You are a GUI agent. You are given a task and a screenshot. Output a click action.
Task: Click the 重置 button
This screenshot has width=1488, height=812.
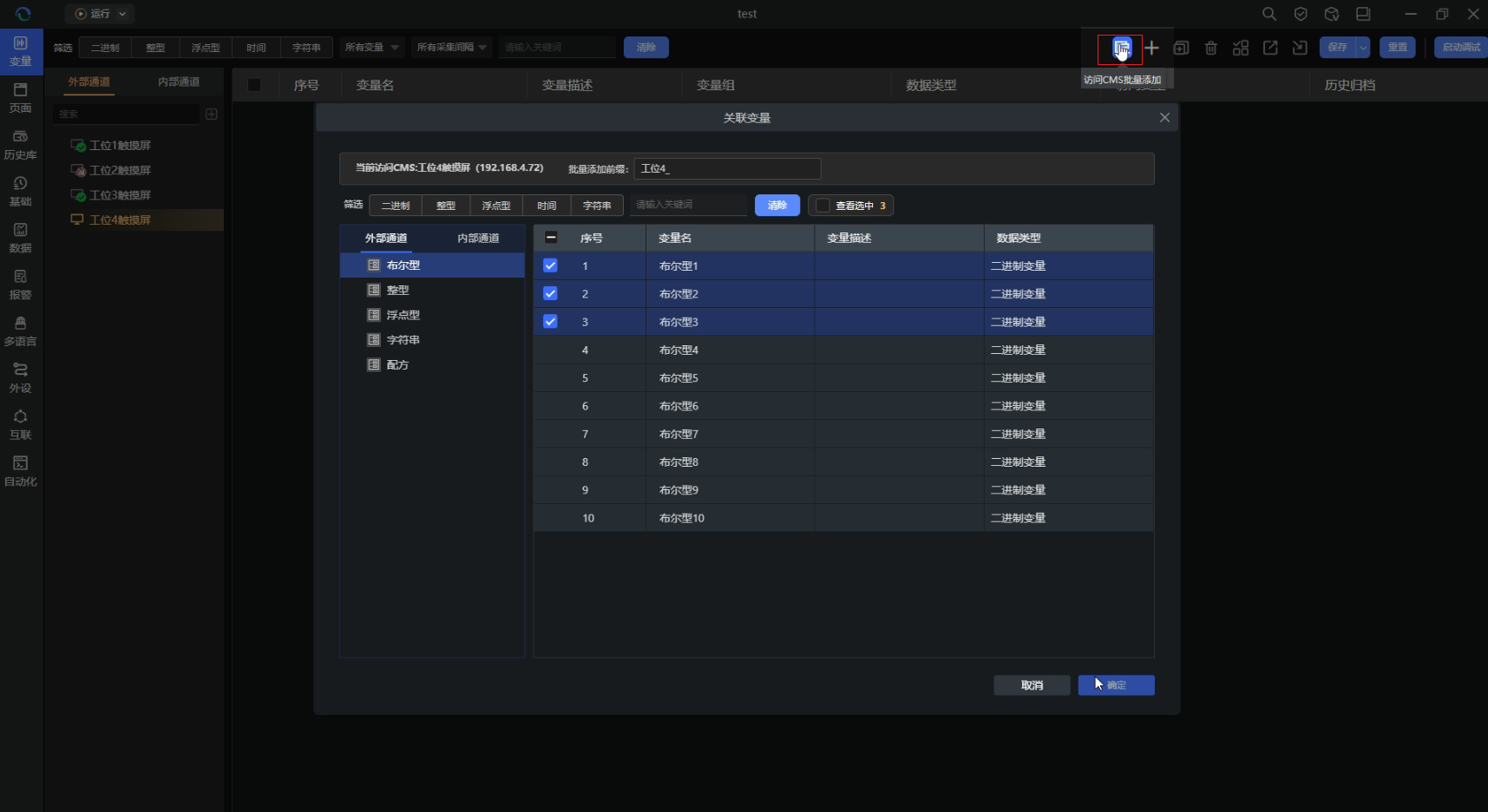click(1398, 48)
